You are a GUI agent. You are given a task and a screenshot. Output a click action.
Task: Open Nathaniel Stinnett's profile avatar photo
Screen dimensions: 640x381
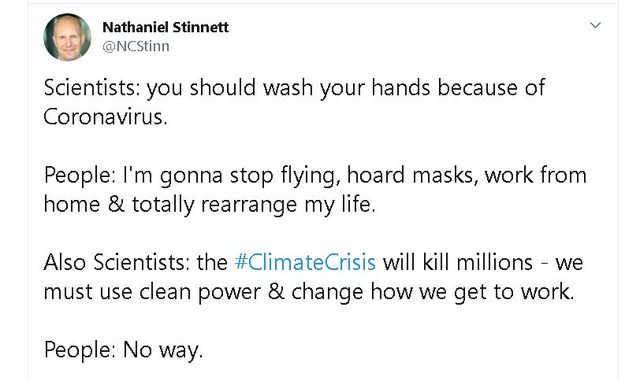click(x=67, y=37)
